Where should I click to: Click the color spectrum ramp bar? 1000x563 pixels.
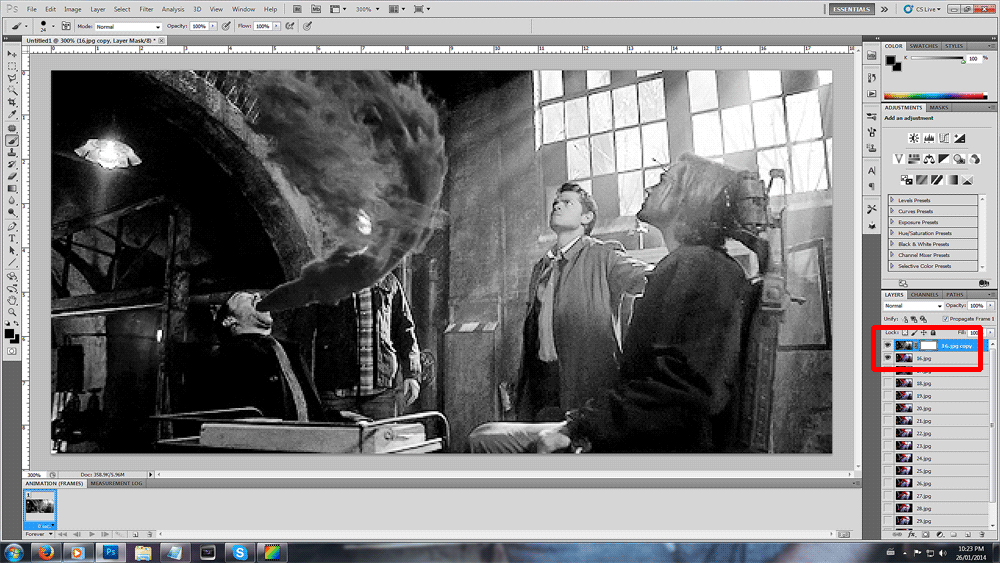937,95
